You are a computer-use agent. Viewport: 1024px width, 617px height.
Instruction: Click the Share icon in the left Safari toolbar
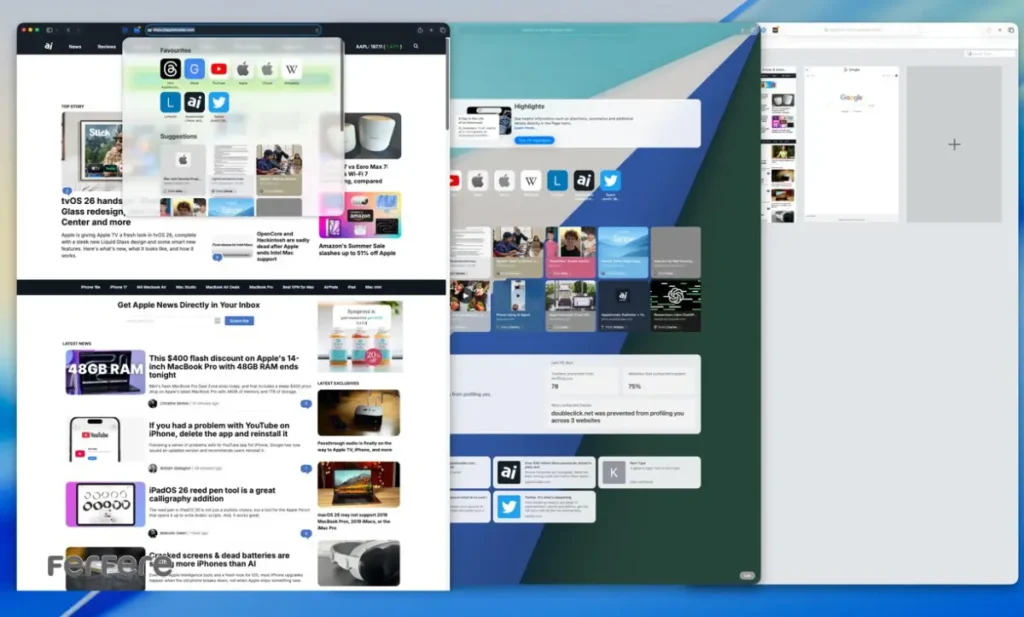coord(419,30)
